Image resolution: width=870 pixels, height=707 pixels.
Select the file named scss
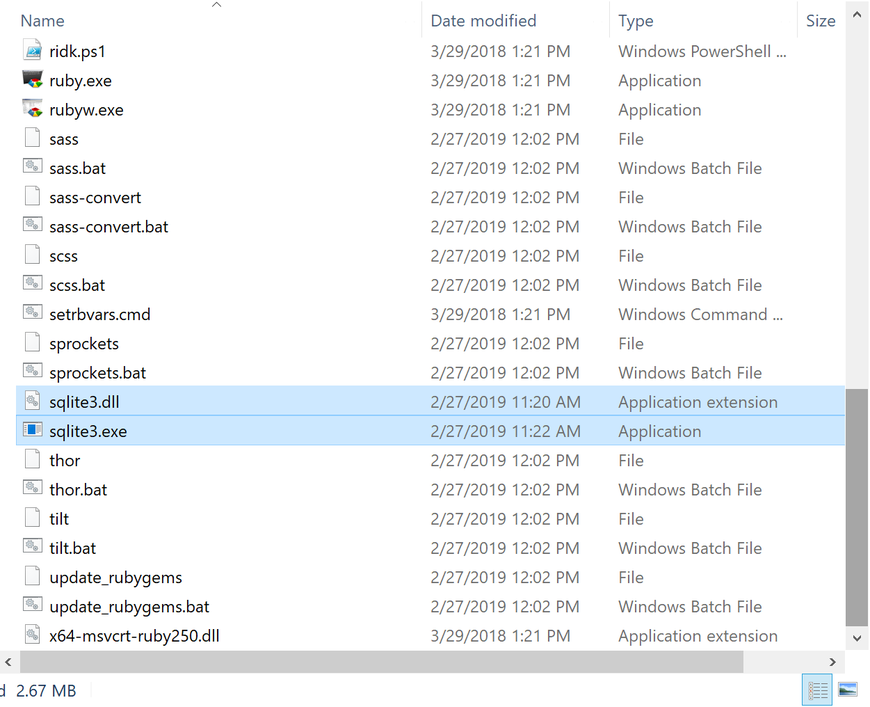coord(63,256)
